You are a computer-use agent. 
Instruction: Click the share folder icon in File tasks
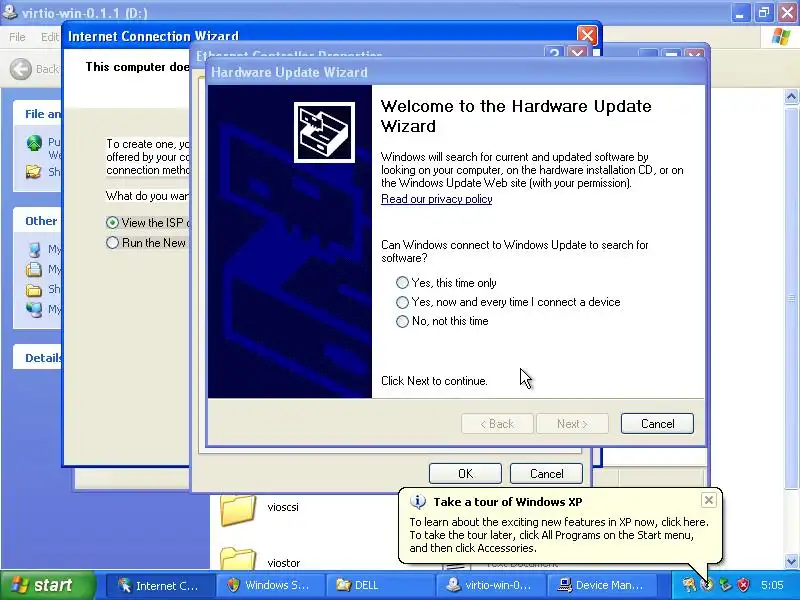tap(34, 172)
